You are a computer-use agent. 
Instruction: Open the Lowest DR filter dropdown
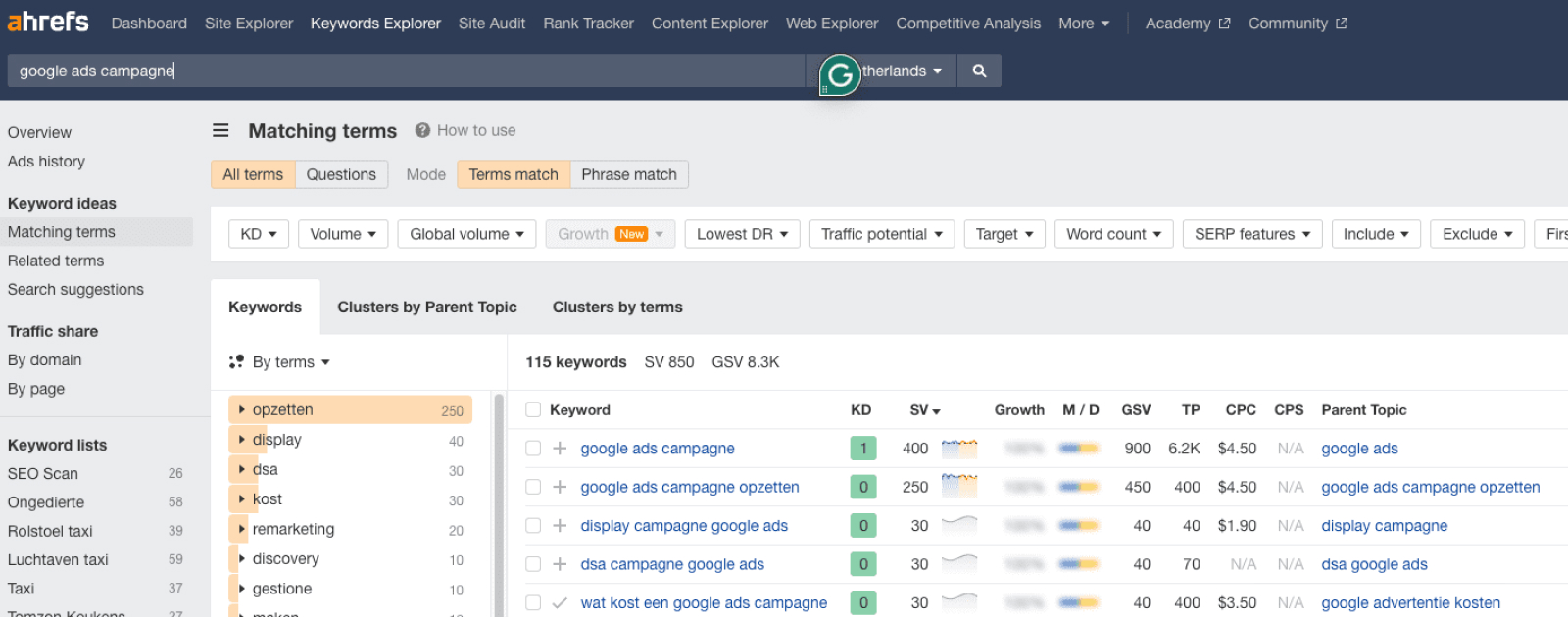743,234
